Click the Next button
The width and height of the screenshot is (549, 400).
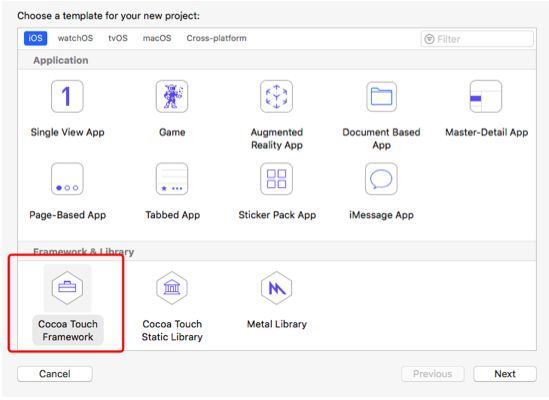pos(505,374)
